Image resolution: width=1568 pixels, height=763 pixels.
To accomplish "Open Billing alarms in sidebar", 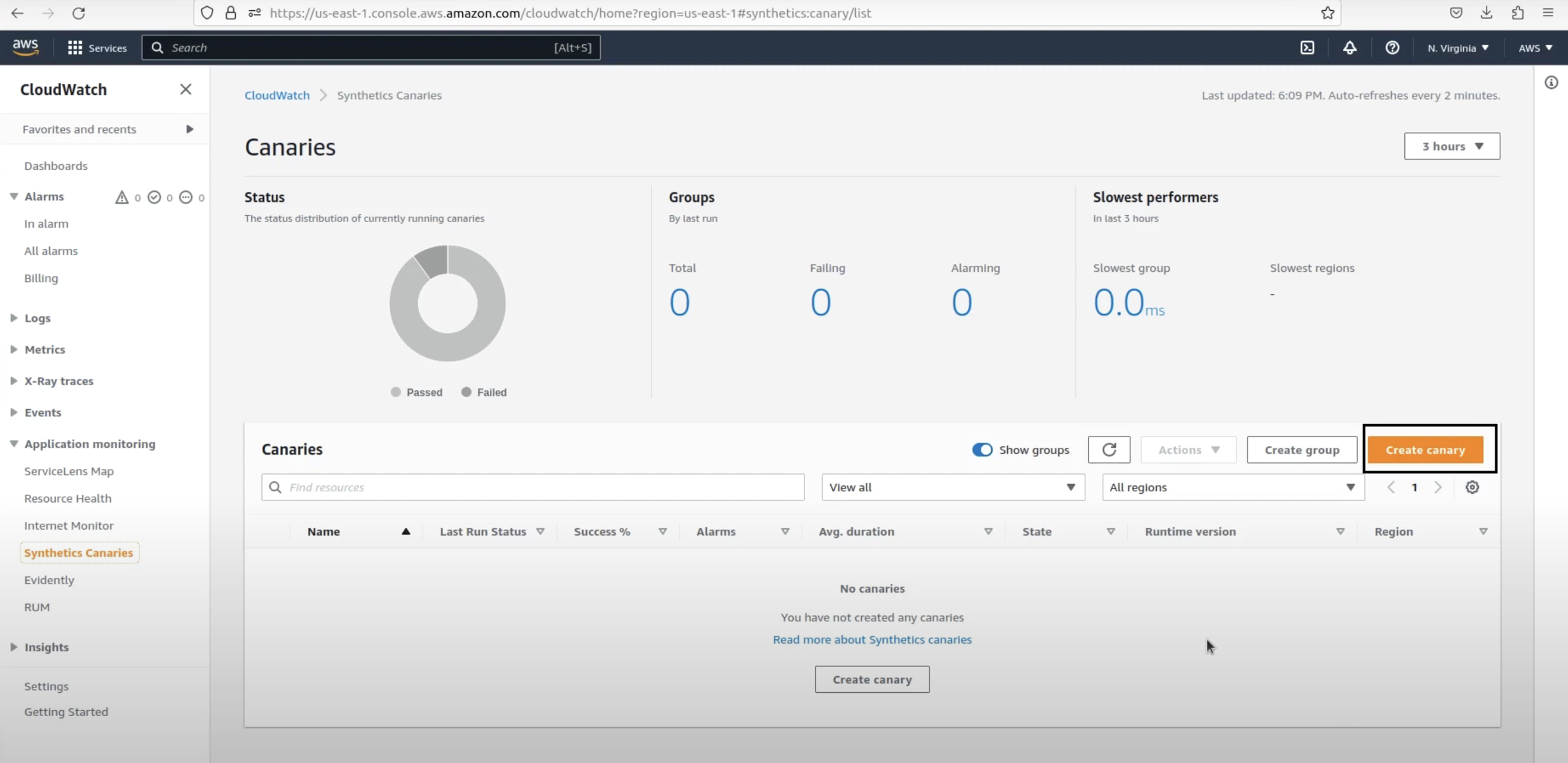I will click(x=41, y=278).
